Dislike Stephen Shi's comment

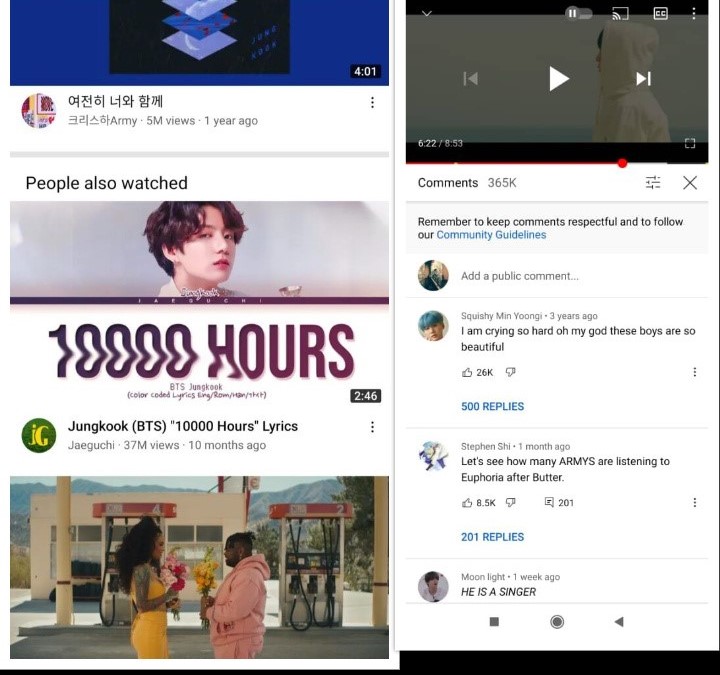[510, 503]
